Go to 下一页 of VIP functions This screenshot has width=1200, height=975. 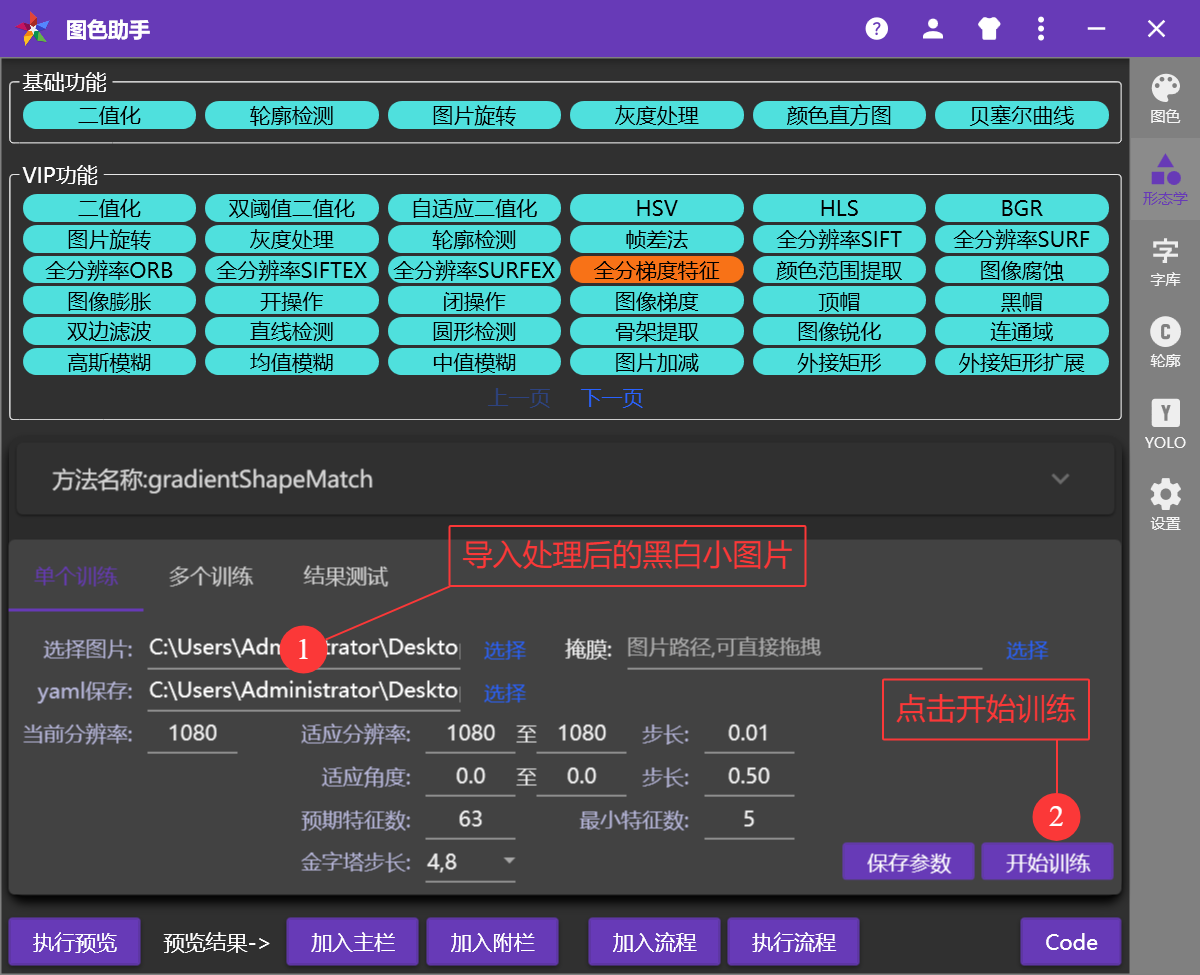(612, 398)
